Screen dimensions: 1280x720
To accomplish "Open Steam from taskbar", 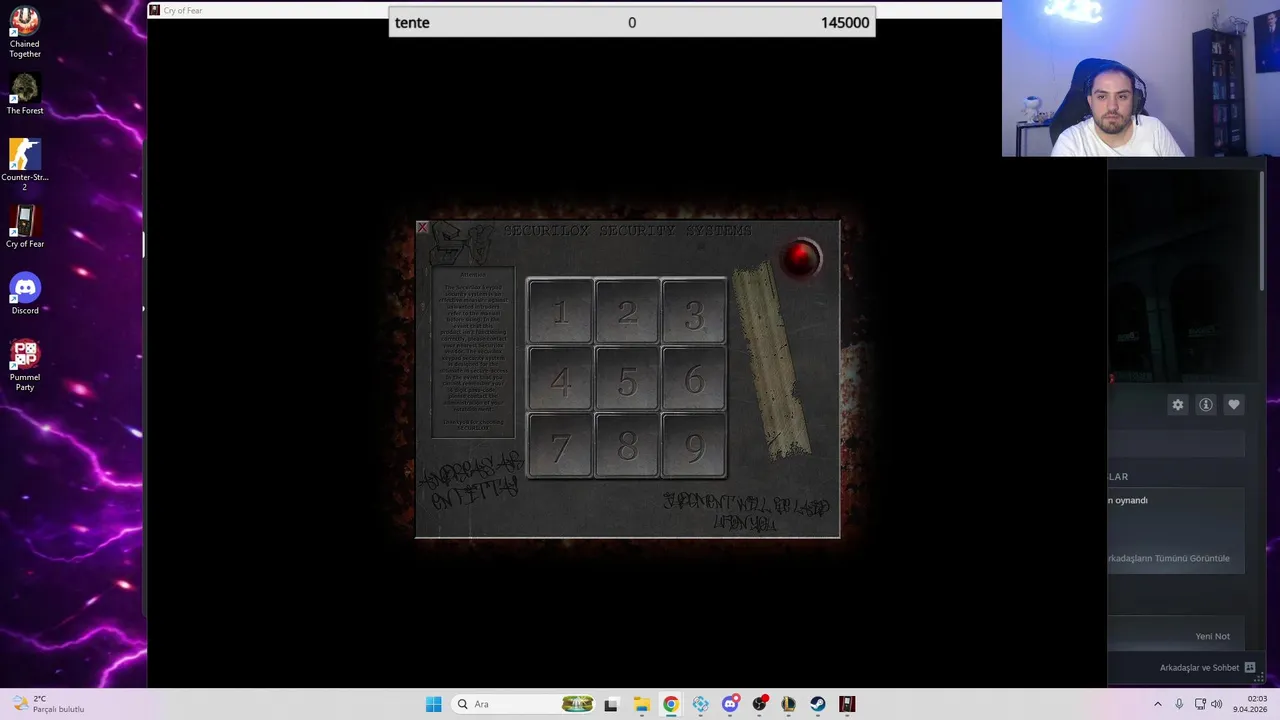I will click(818, 704).
